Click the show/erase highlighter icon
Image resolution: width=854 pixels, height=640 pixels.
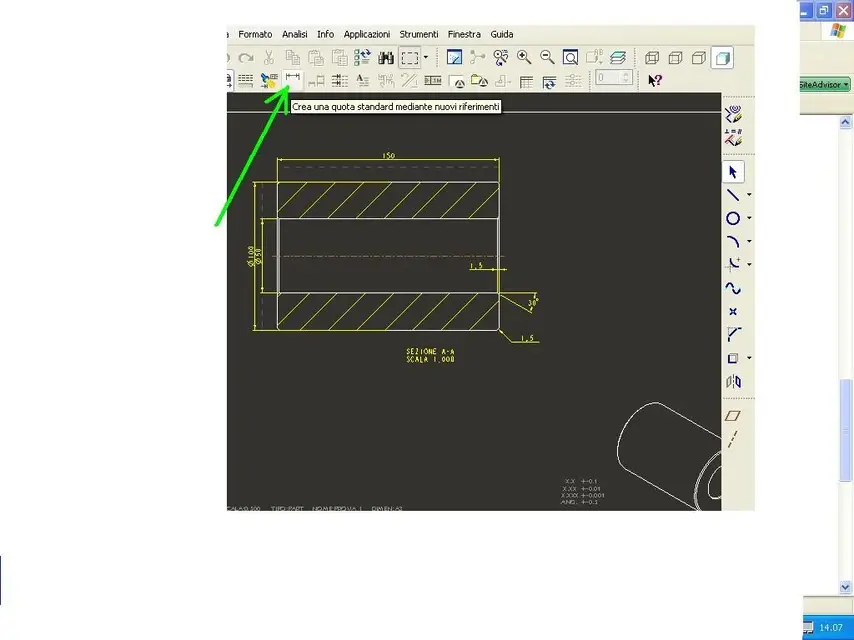pyautogui.click(x=269, y=81)
